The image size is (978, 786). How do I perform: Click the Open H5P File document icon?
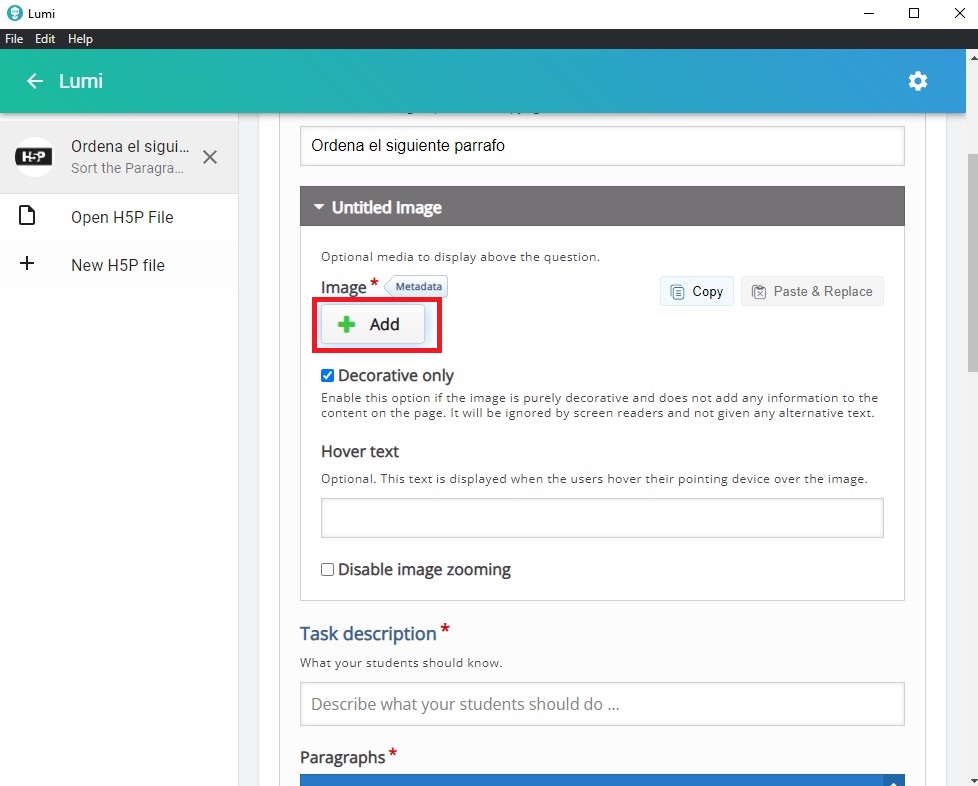27,217
